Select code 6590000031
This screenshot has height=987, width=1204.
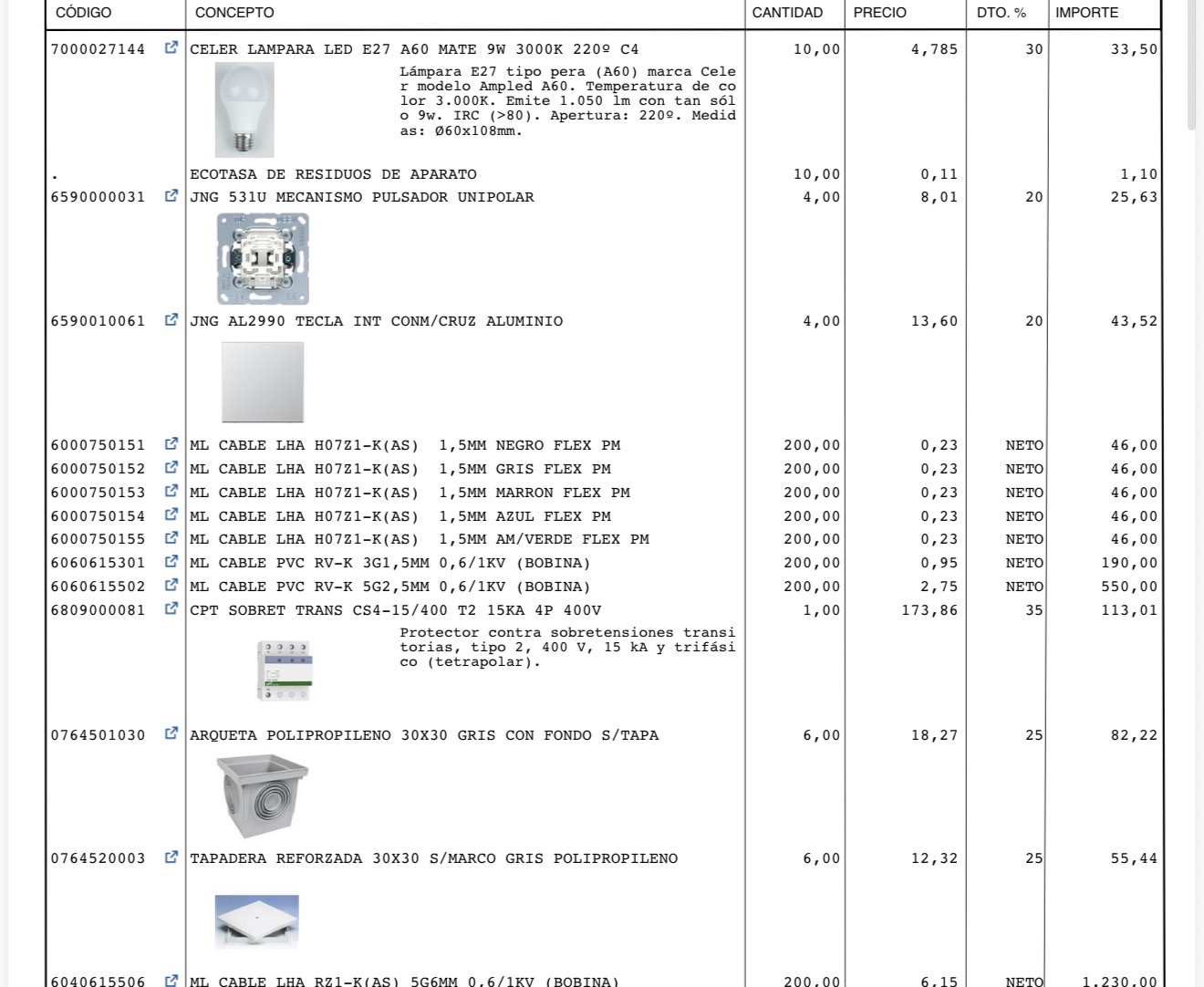(98, 197)
